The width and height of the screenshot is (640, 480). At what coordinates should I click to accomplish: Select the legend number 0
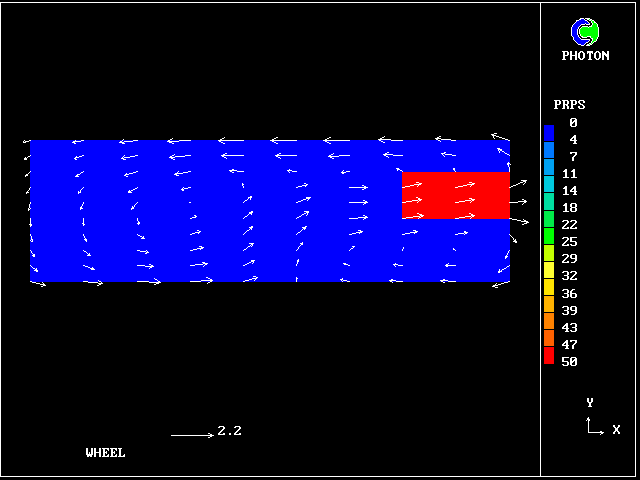pyautogui.click(x=573, y=122)
